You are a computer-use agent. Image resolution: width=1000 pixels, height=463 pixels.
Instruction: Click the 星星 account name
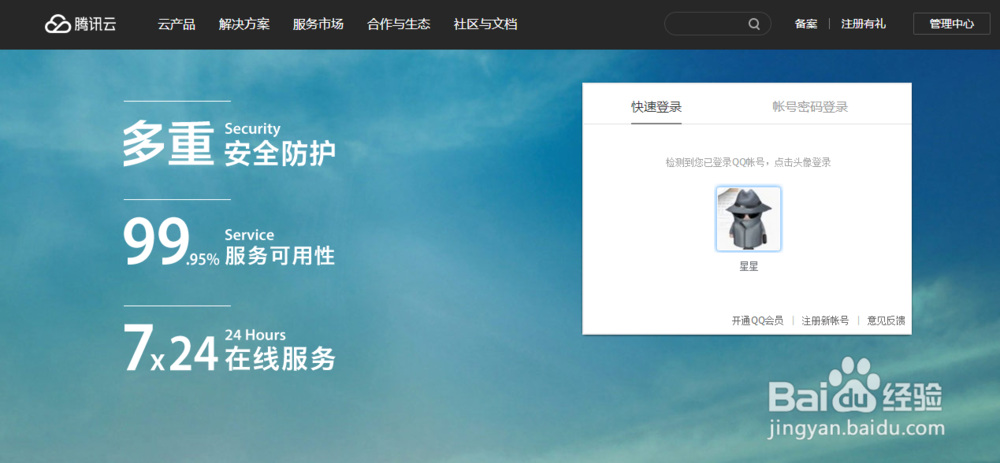tap(749, 267)
